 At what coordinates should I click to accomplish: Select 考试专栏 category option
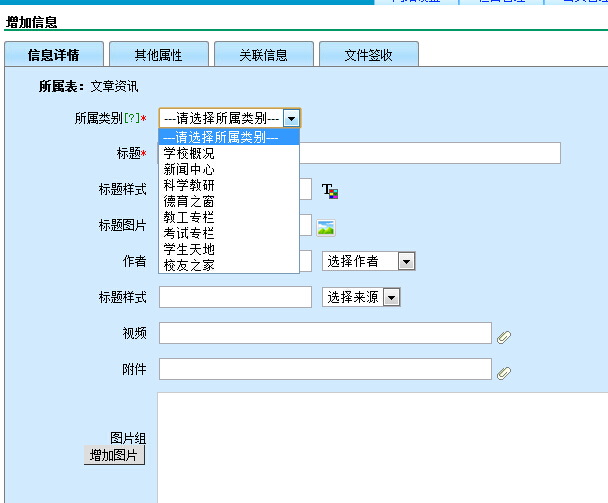click(x=189, y=233)
